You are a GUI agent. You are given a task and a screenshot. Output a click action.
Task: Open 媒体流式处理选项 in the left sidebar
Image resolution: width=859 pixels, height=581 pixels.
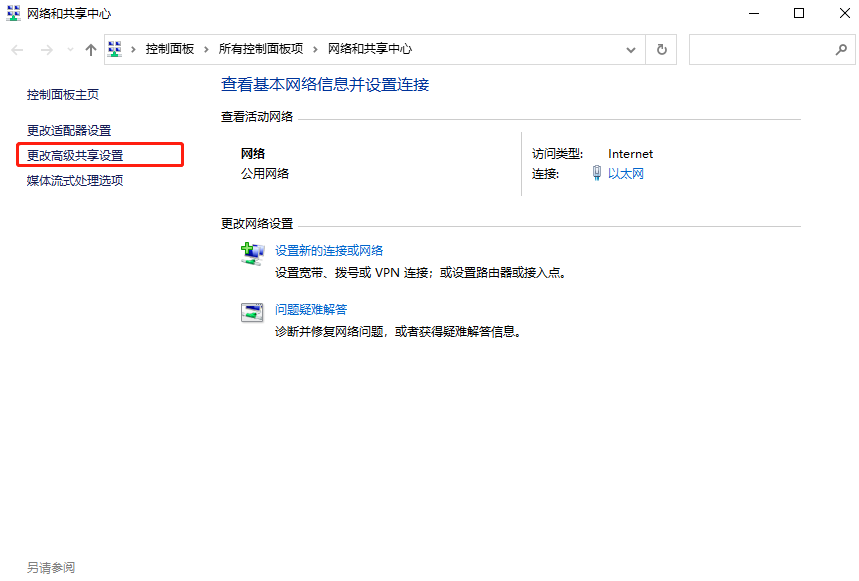(x=75, y=180)
